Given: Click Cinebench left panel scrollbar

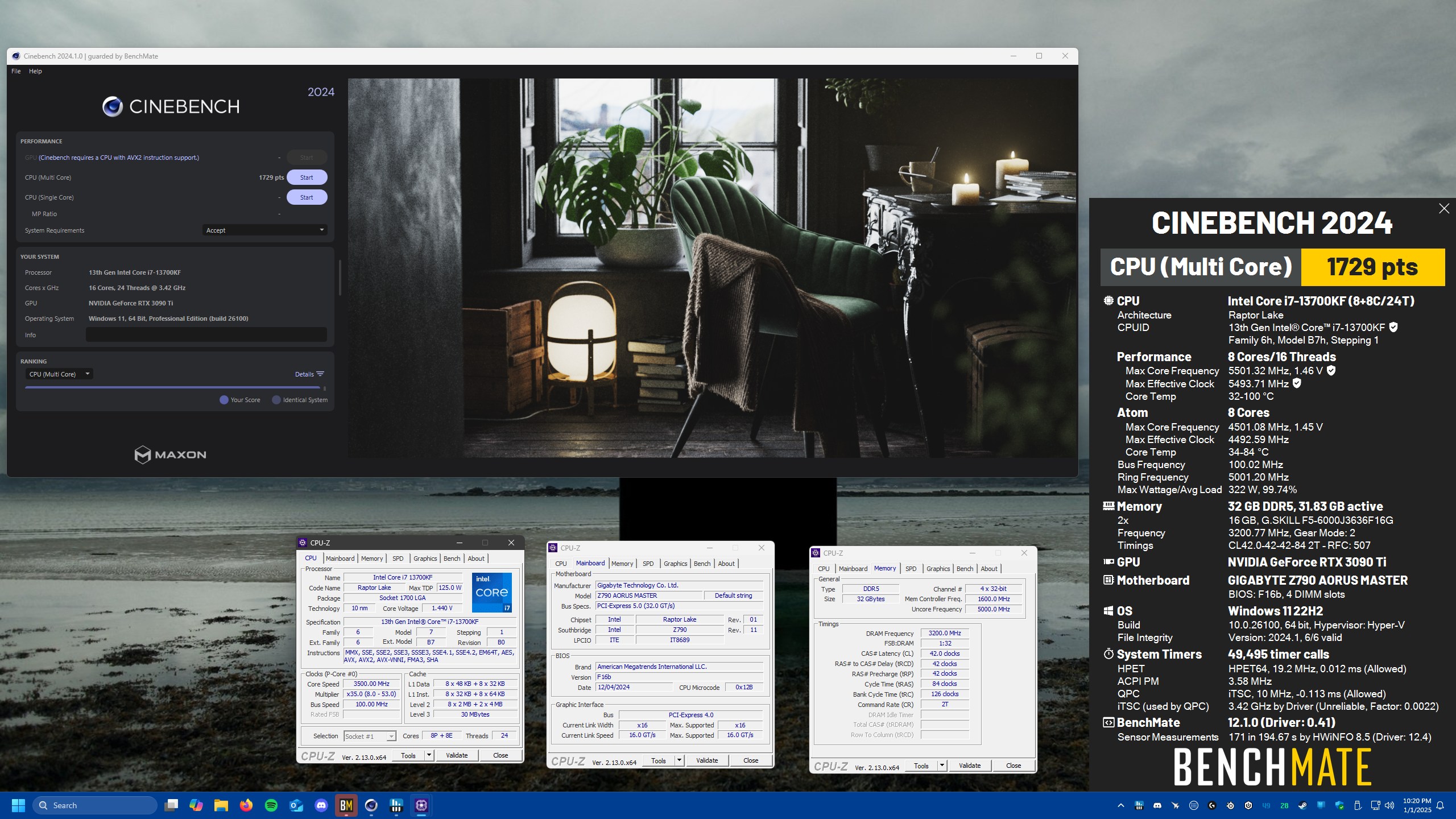Looking at the screenshot, I should [x=340, y=278].
